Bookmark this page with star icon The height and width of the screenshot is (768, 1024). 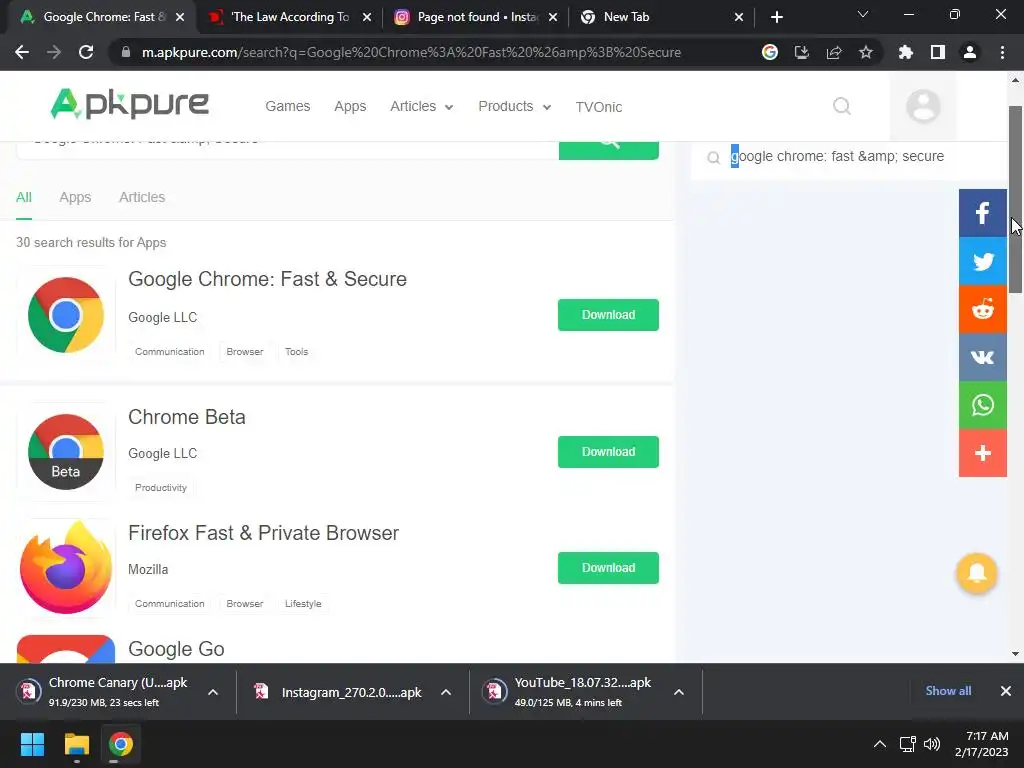coord(865,52)
